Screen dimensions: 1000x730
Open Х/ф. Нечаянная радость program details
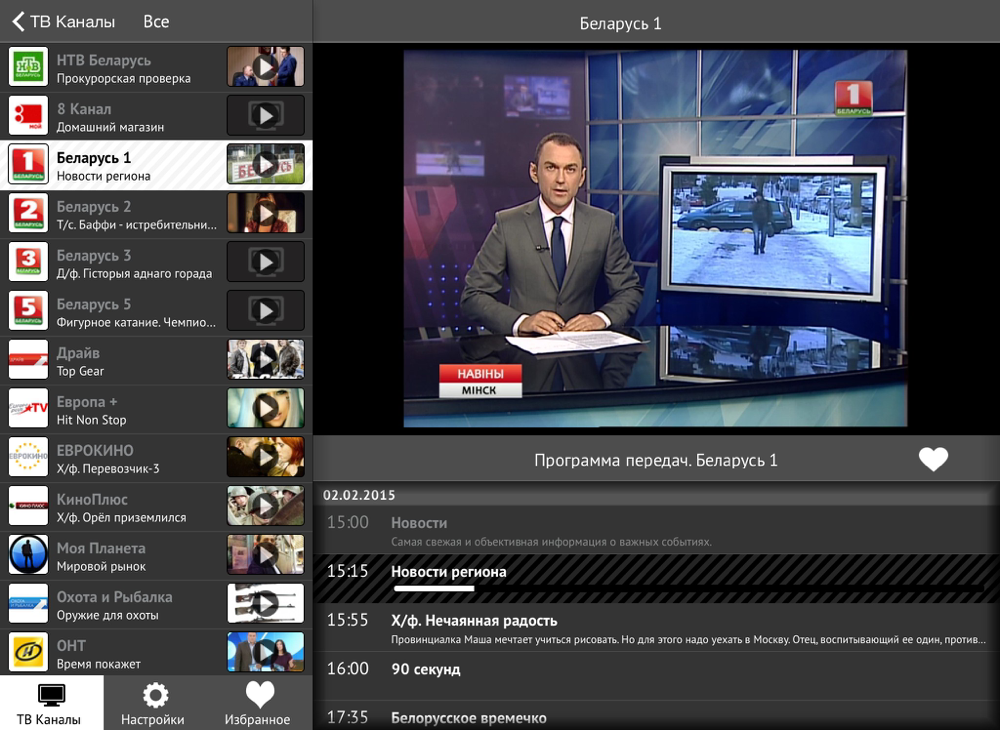pyautogui.click(x=656, y=628)
